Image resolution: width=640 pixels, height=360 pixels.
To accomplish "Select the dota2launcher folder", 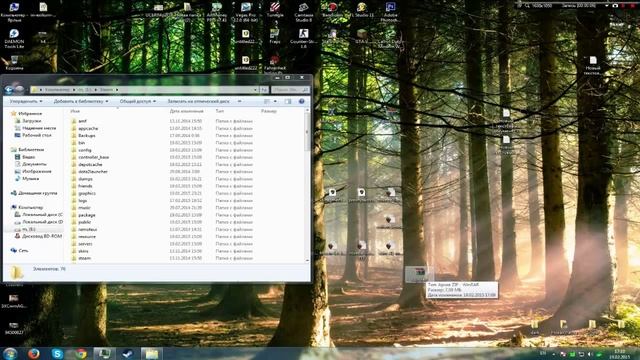I will [93, 172].
